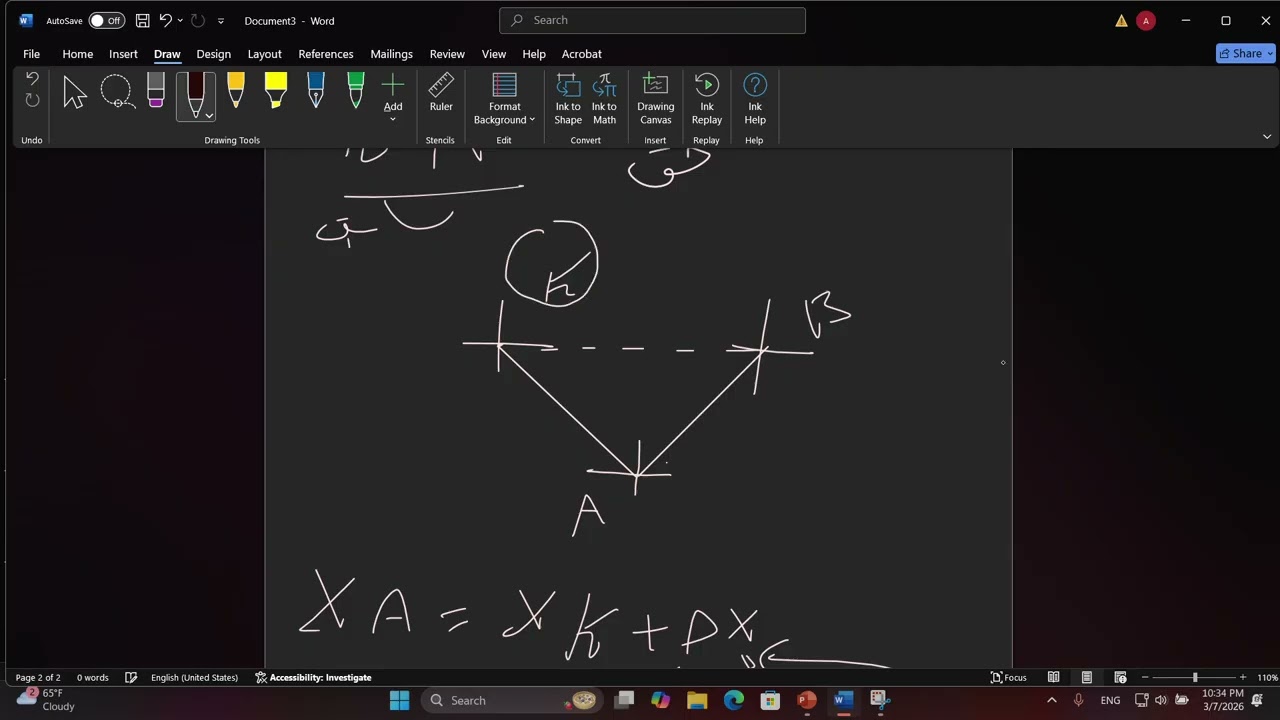Switch to the Home tab
The width and height of the screenshot is (1280, 720).
click(77, 54)
